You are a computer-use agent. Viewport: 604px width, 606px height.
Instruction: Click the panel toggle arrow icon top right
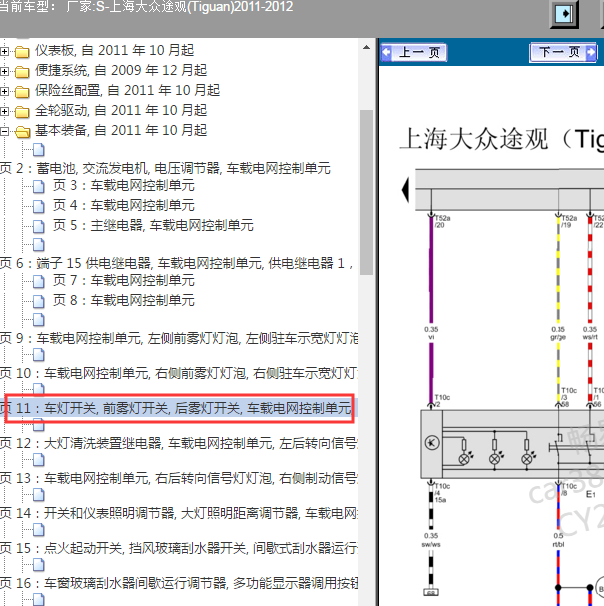click(x=564, y=14)
